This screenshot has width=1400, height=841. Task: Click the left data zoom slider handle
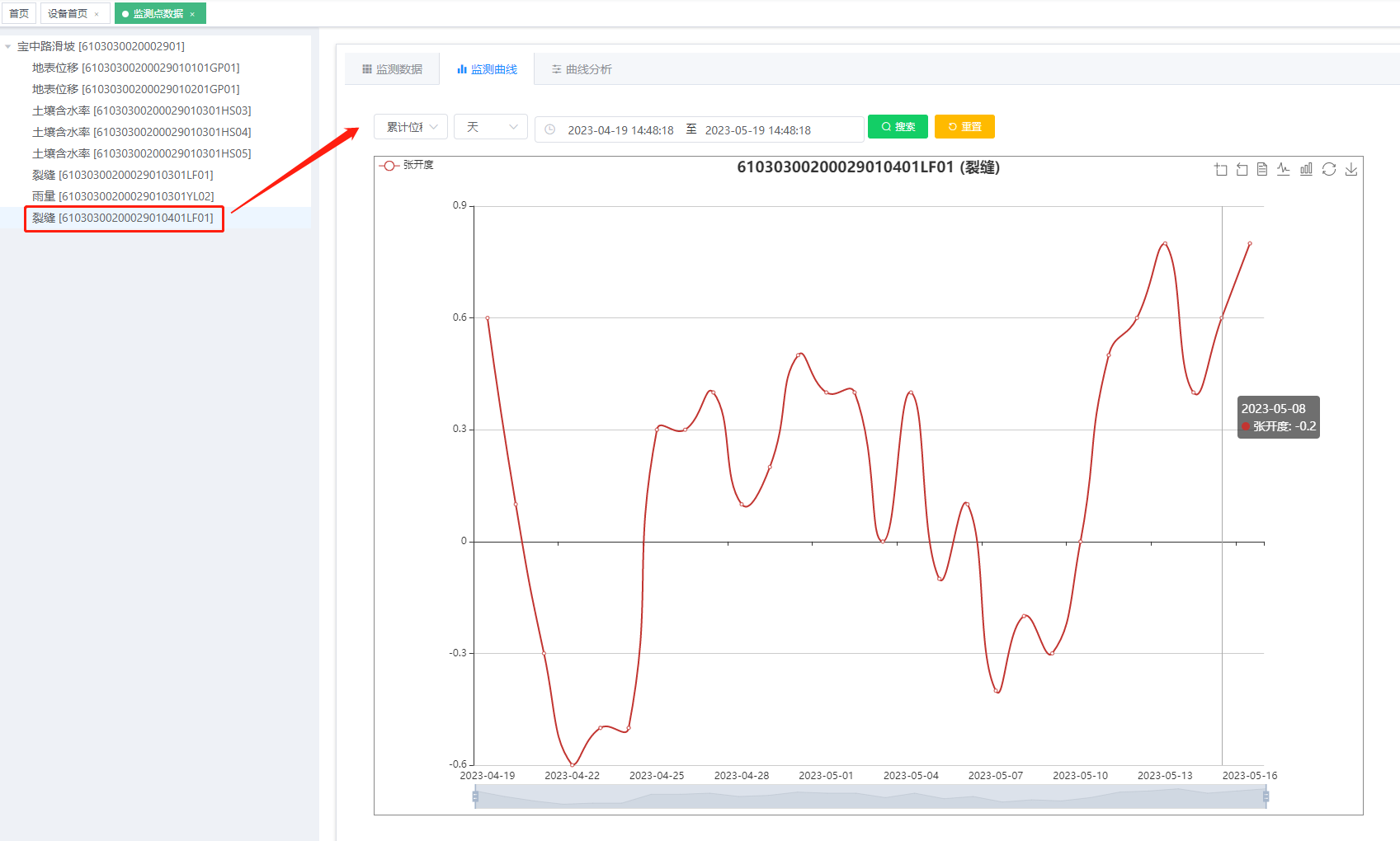tap(475, 796)
